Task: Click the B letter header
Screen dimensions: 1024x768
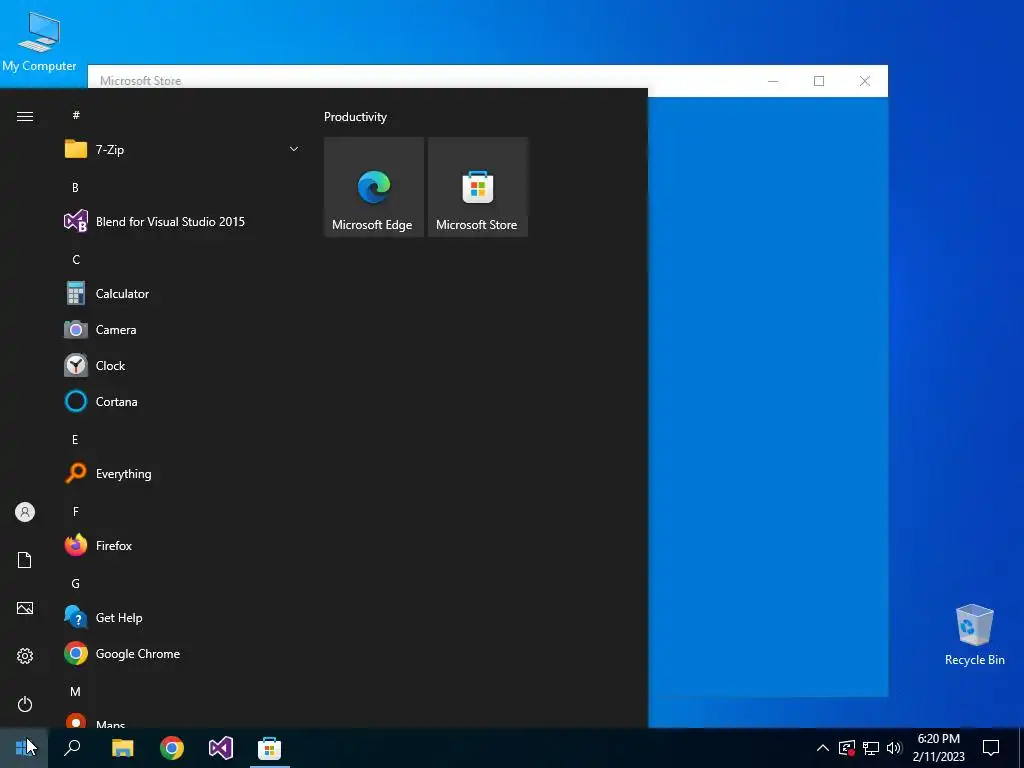Action: point(75,187)
